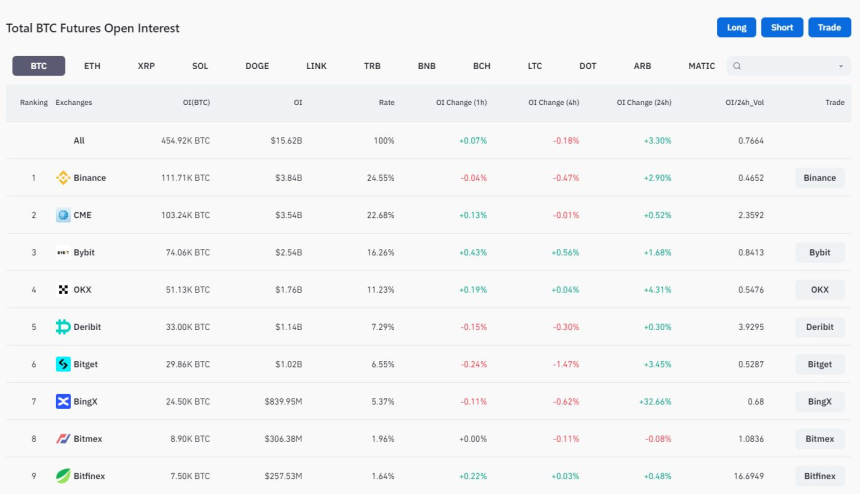This screenshot has width=860, height=494.
Task: Click the Bybit exchange logo icon
Action: (x=63, y=252)
